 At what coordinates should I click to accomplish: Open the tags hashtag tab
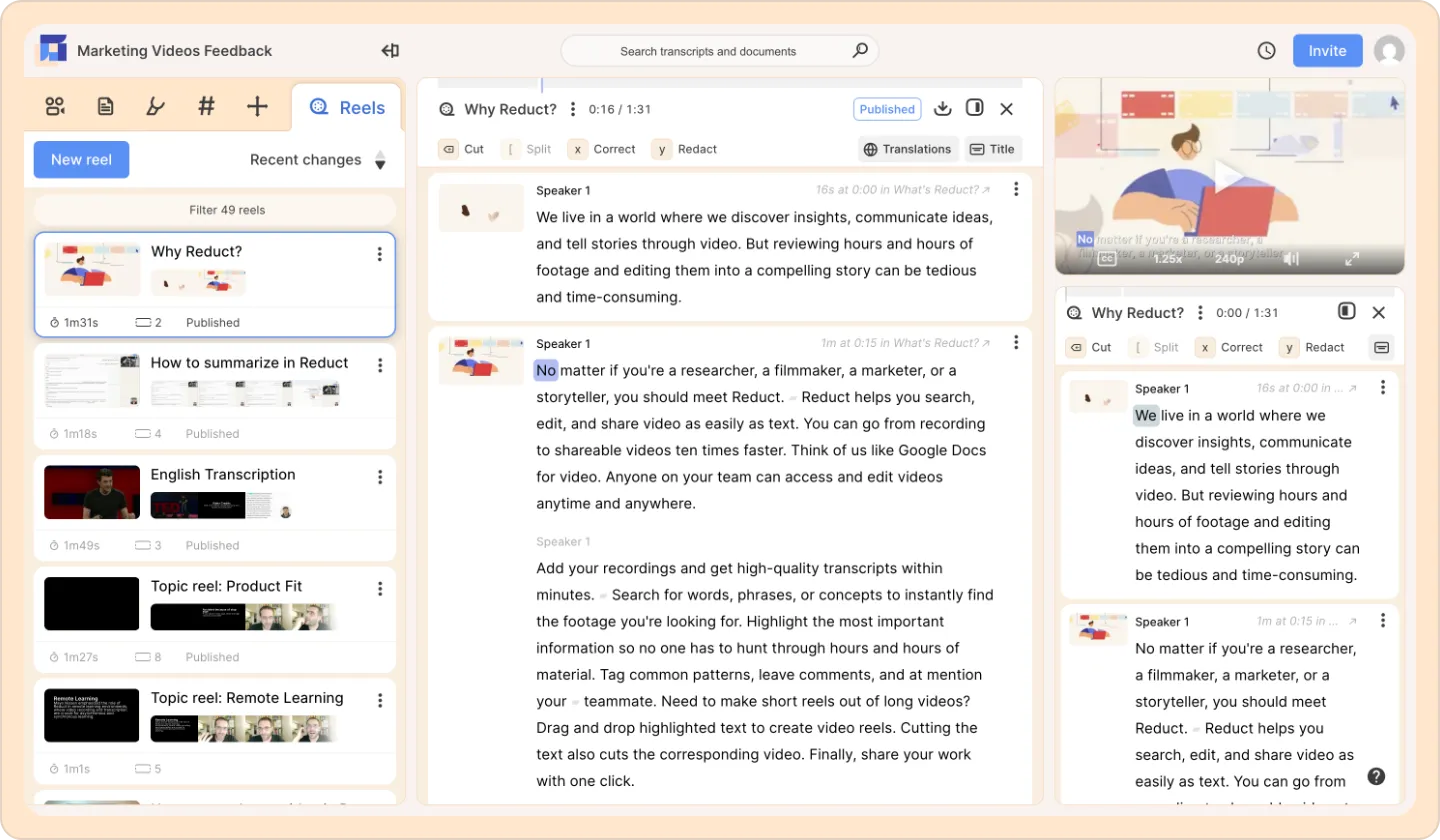206,106
